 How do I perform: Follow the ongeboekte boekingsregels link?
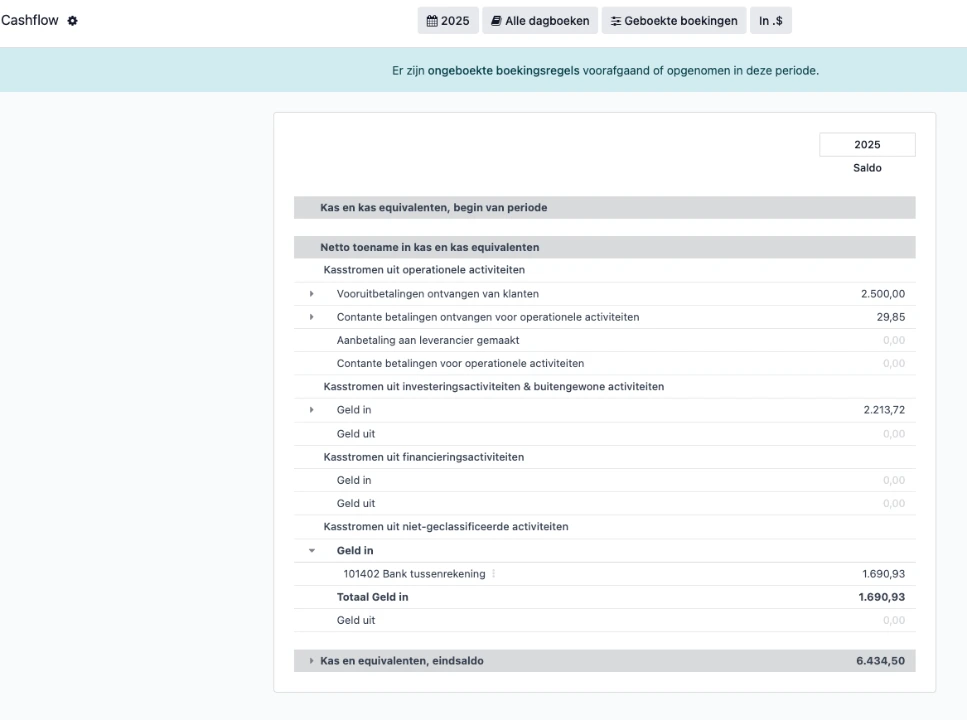503,71
